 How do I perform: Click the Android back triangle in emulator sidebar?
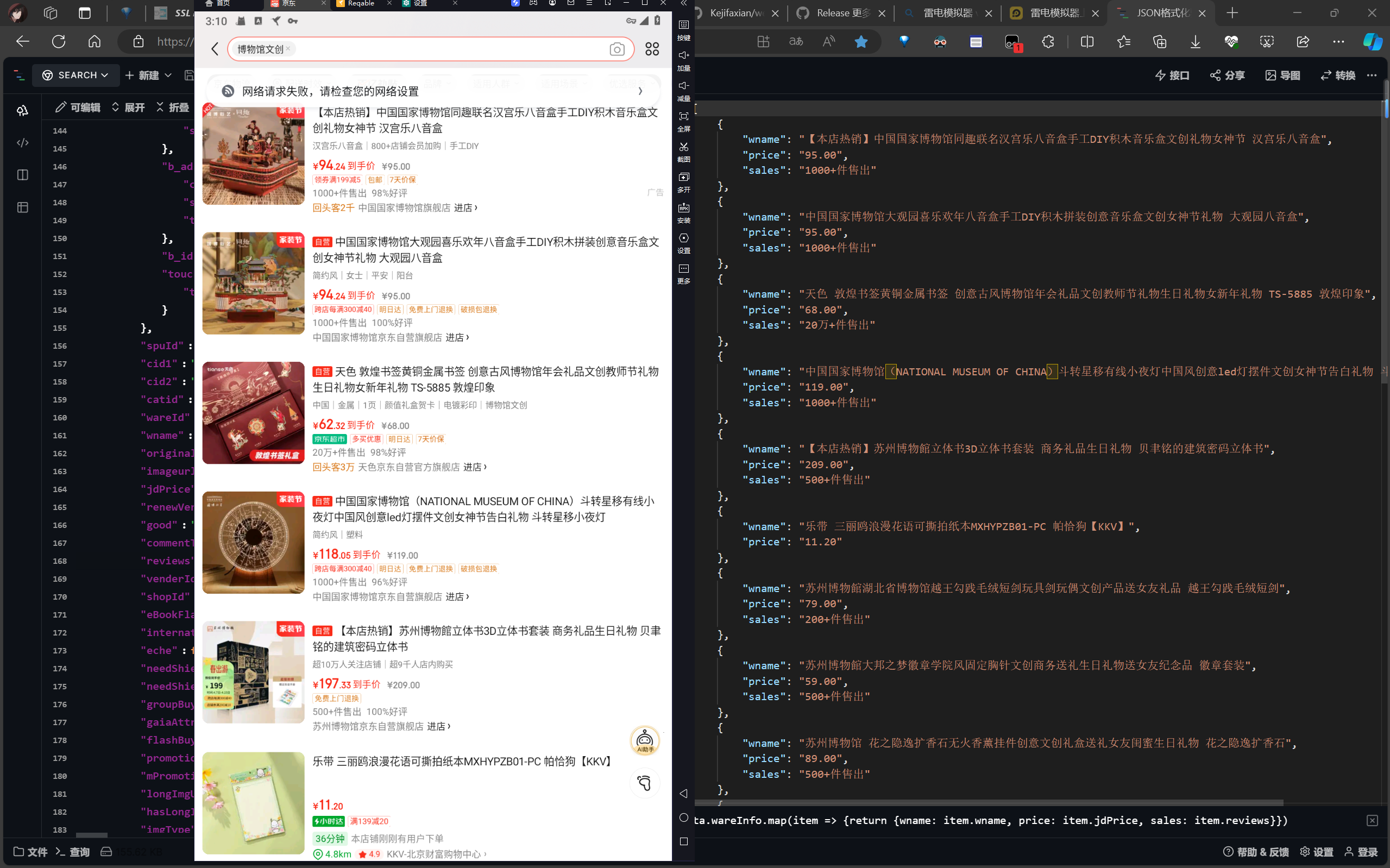click(683, 794)
